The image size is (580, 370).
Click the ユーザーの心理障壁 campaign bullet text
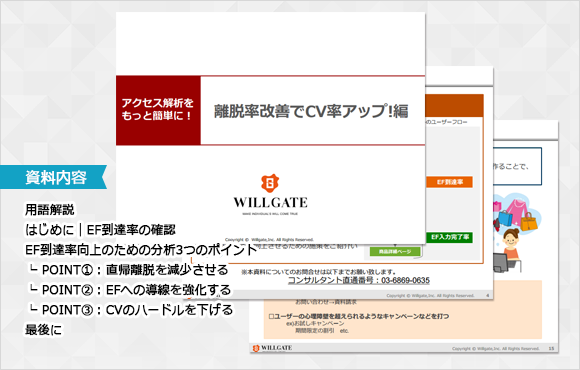pos(359,316)
